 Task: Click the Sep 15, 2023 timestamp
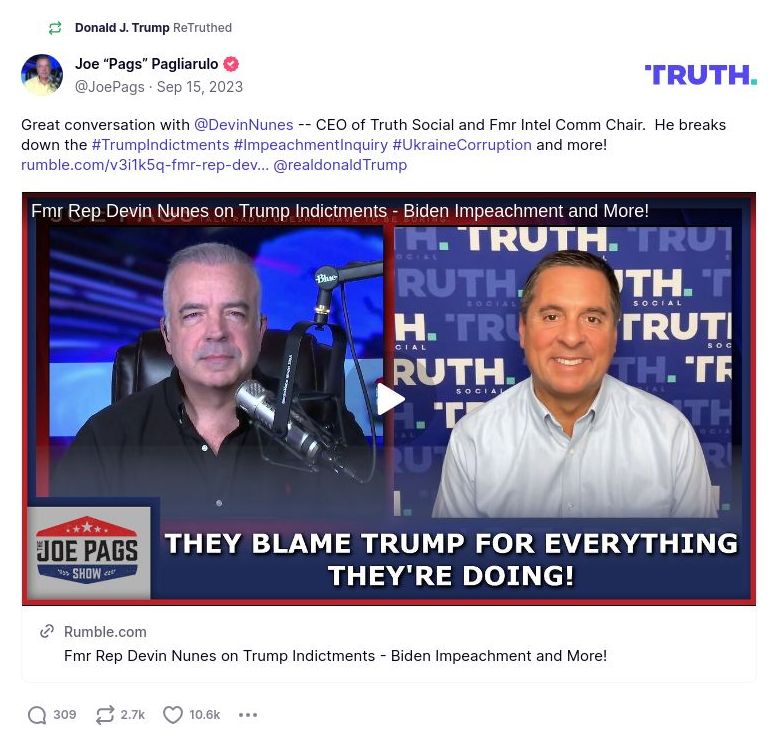coord(200,87)
